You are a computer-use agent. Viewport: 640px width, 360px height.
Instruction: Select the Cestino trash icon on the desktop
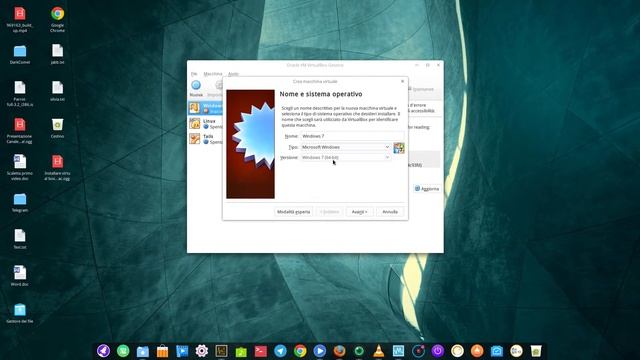pyautogui.click(x=57, y=128)
